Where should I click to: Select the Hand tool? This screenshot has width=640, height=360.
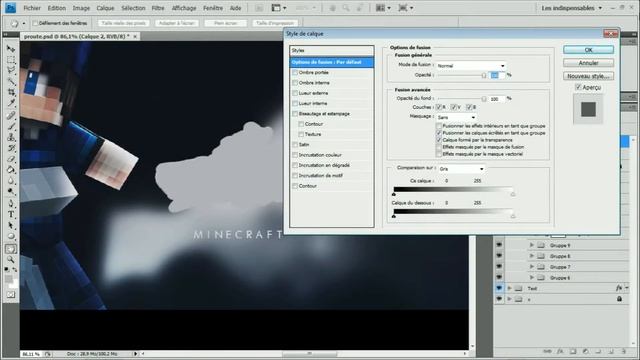tap(11, 249)
